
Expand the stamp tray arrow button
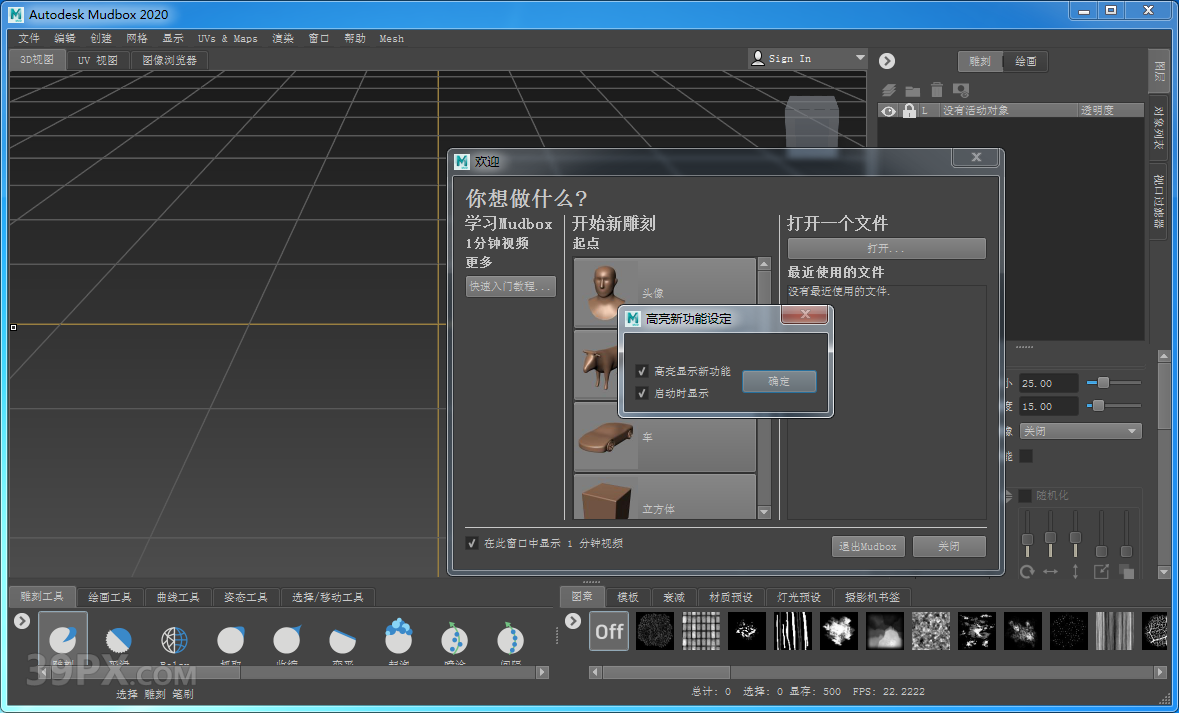[573, 621]
